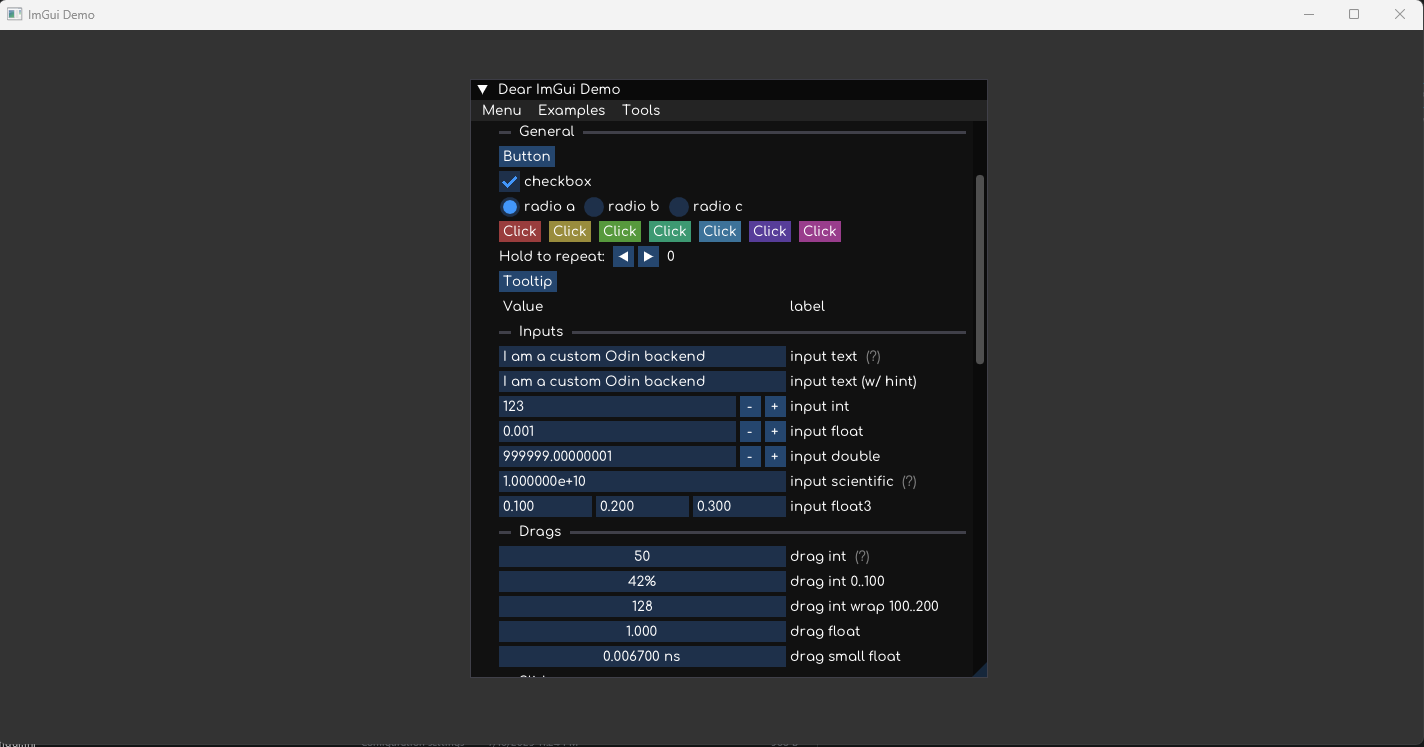Open the Menu menu
The width and height of the screenshot is (1424, 747).
502,110
